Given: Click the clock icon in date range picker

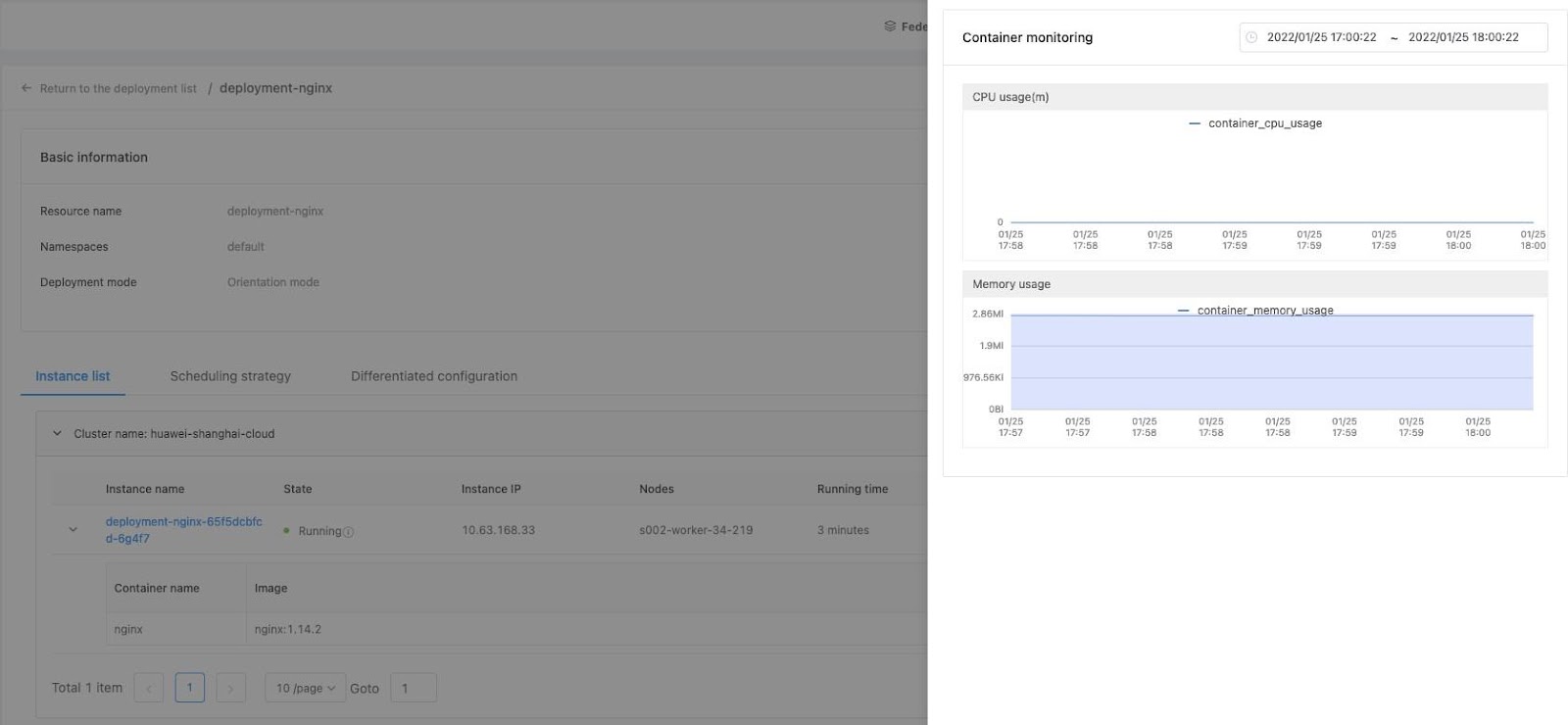Looking at the screenshot, I should (x=1251, y=37).
